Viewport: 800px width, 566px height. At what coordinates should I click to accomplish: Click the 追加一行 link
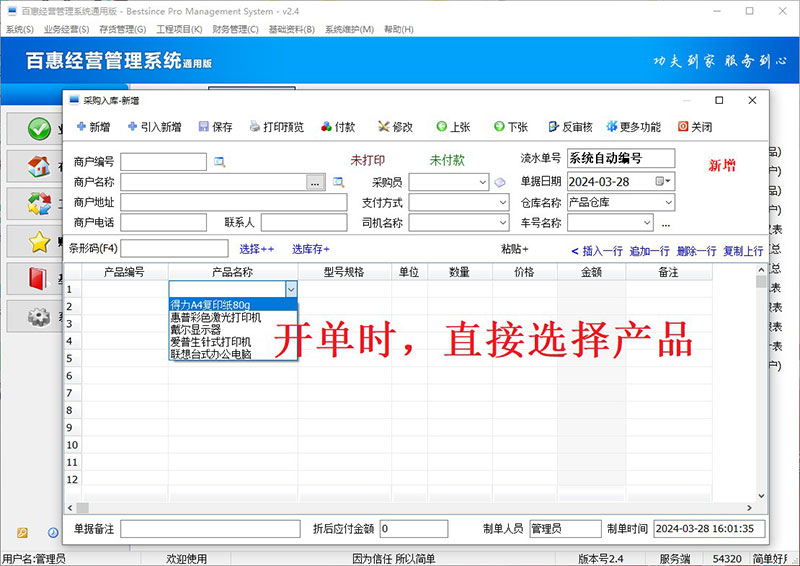tap(649, 251)
